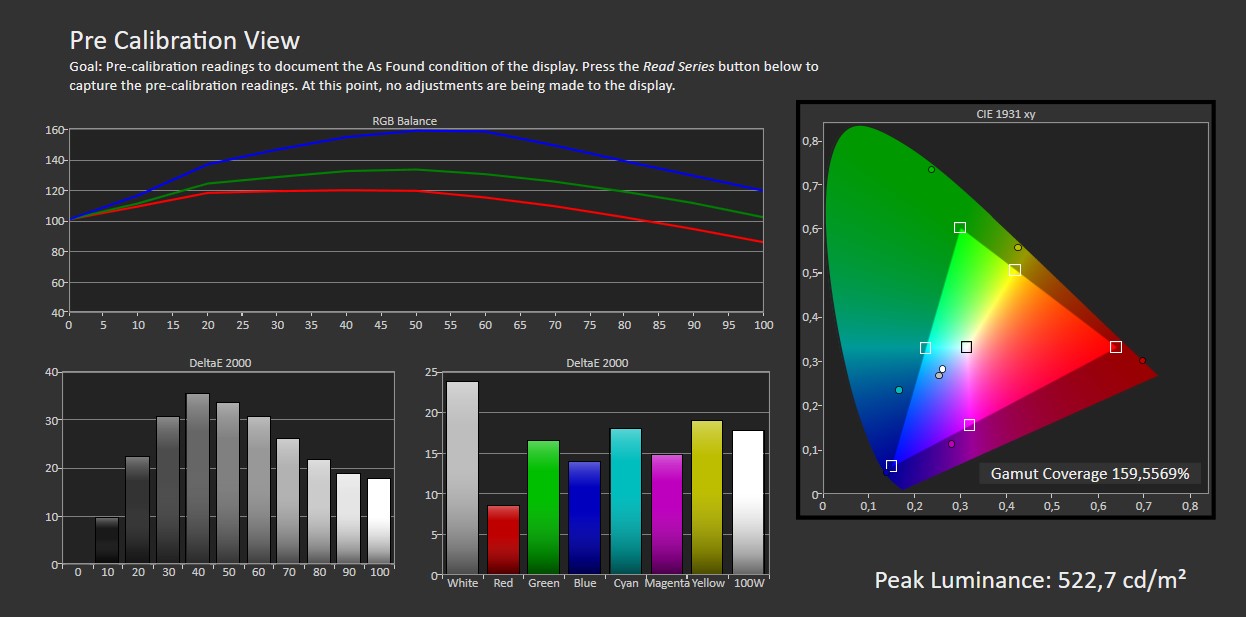
Task: Click the 40 percent grayscale DeltaE bar
Action: 198,477
